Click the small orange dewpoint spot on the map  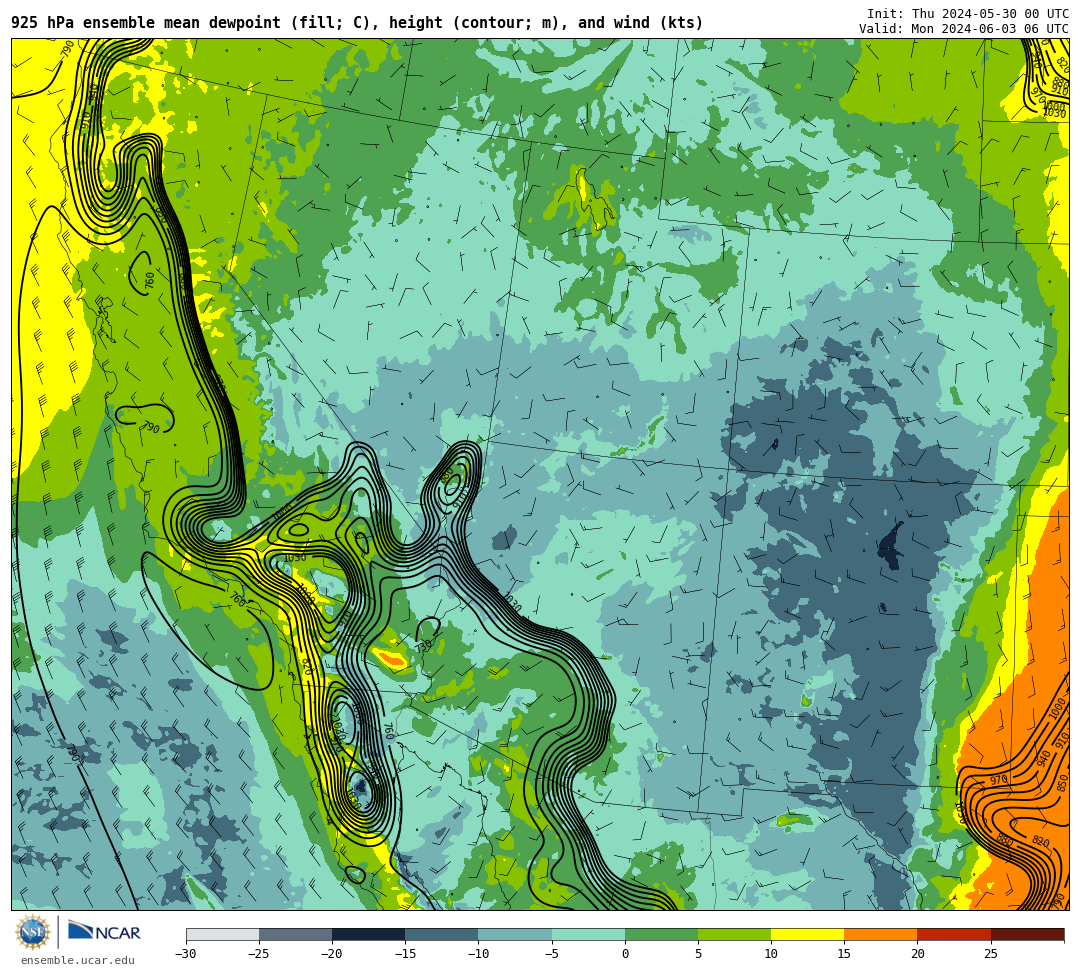393,659
